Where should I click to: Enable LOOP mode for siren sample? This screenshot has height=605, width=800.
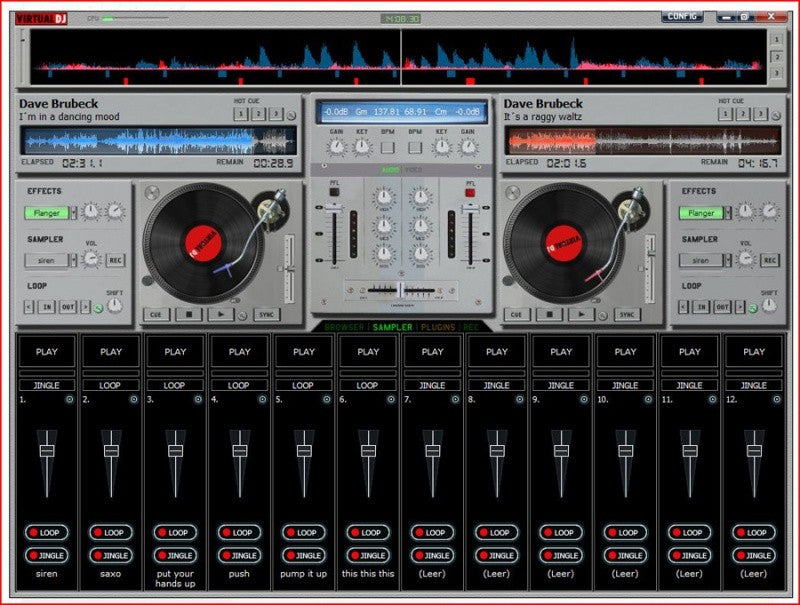point(46,532)
